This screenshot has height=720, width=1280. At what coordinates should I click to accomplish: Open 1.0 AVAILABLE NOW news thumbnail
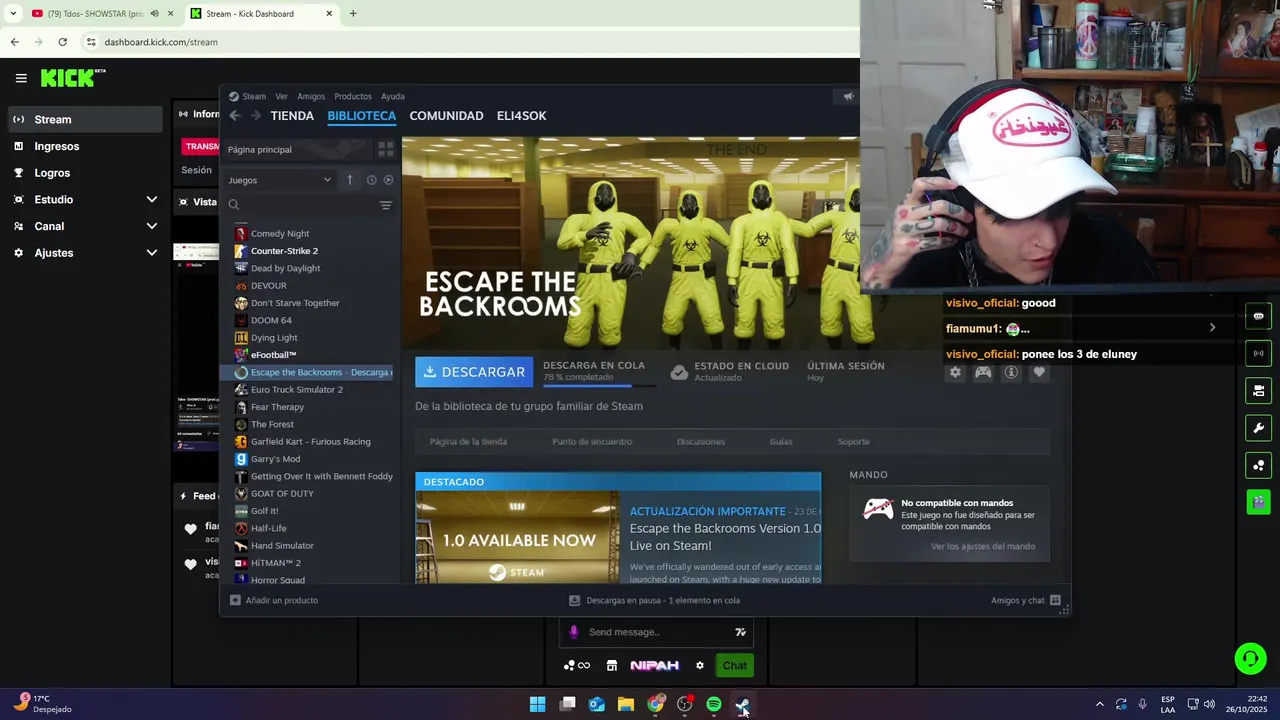click(x=517, y=537)
